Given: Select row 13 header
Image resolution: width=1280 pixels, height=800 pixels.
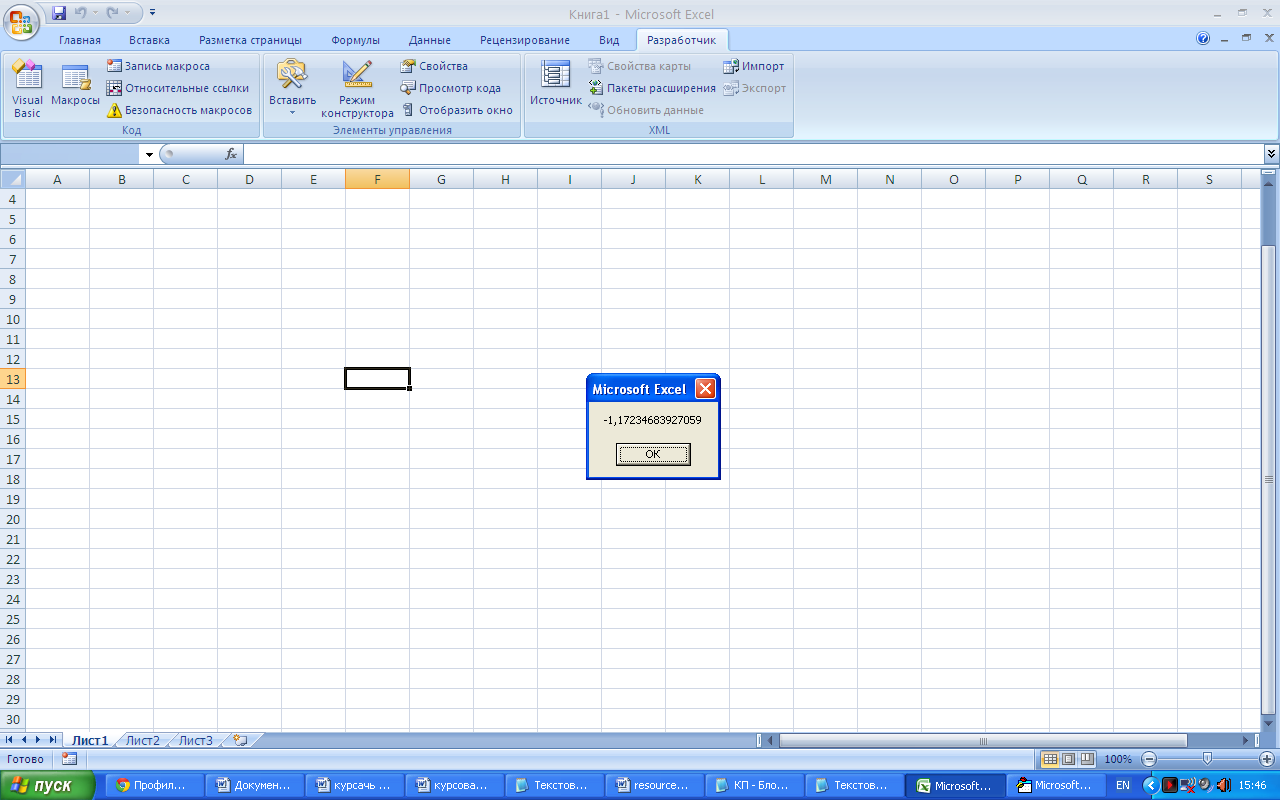Looking at the screenshot, I should pos(13,379).
